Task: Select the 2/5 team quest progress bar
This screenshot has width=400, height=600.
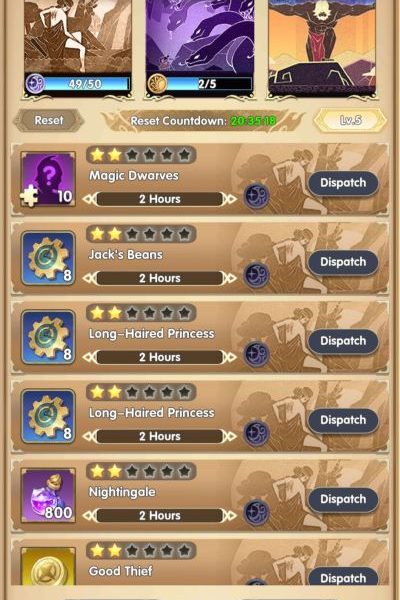Action: pos(209,83)
